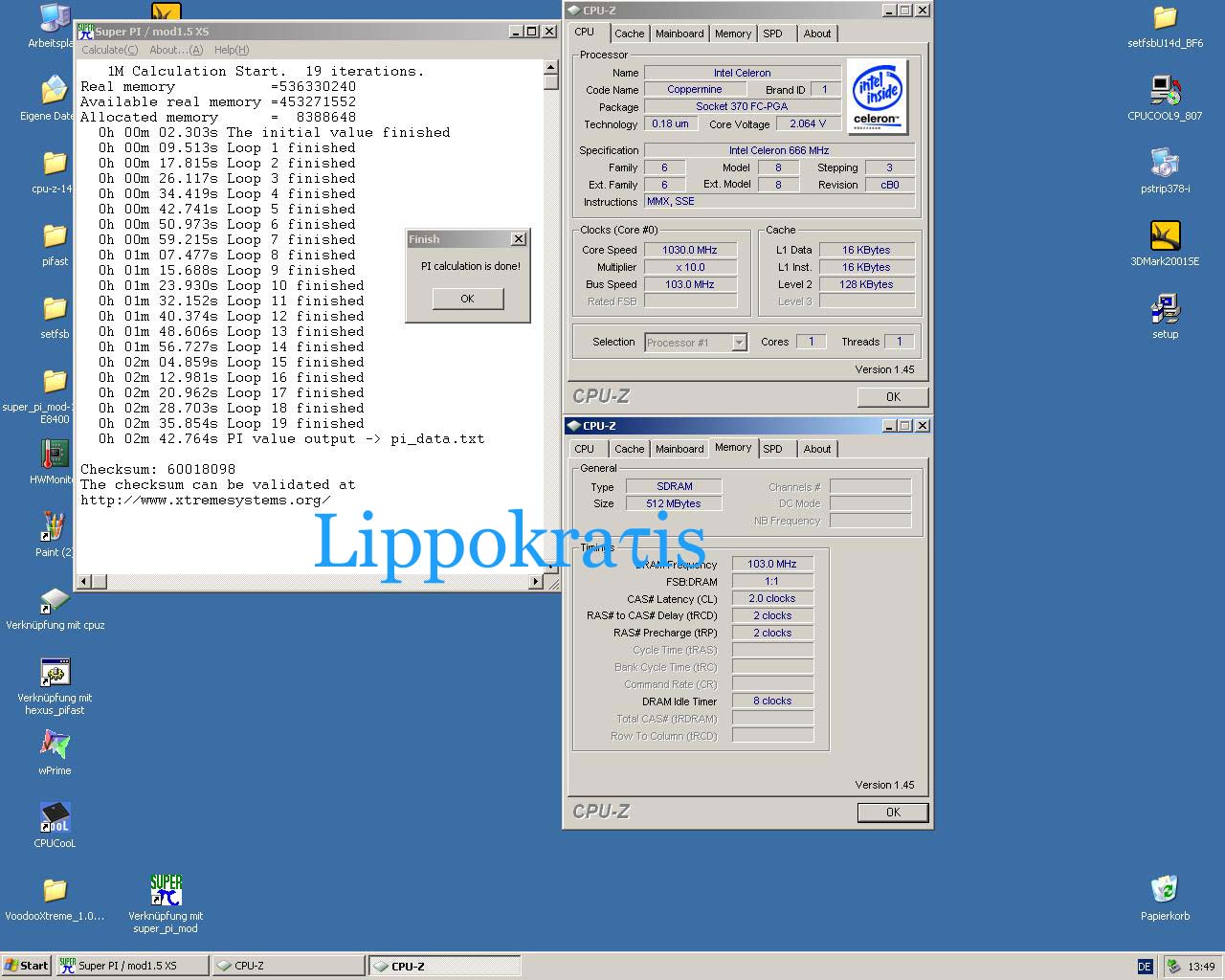Click the taskbar clock 13:49

click(x=1201, y=967)
